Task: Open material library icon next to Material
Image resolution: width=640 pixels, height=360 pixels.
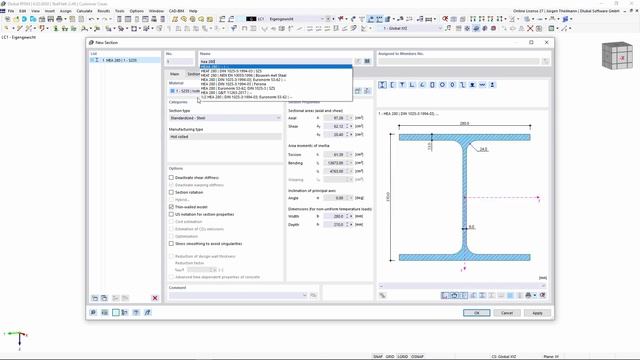Action: pos(358,91)
